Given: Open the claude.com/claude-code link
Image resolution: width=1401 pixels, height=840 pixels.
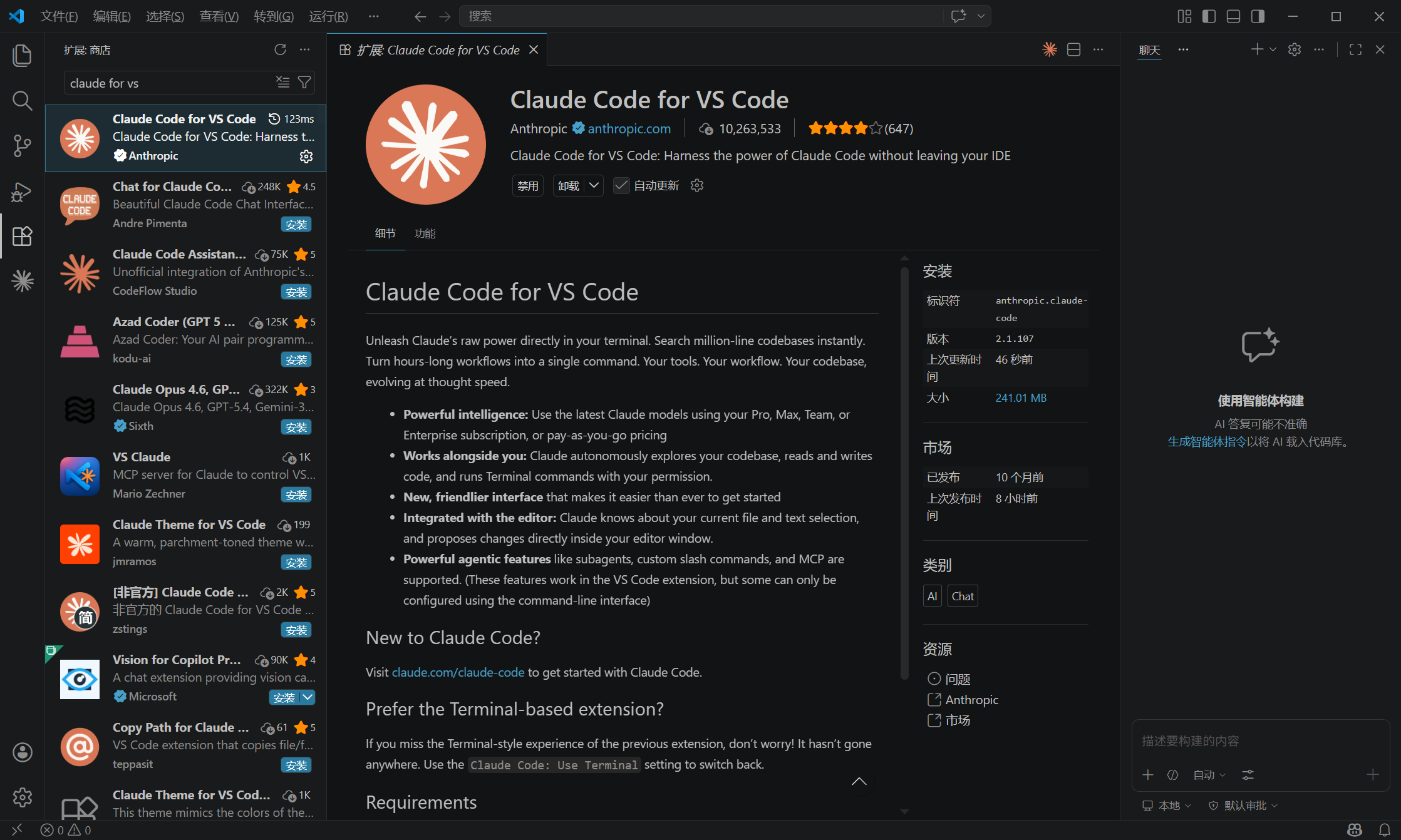Looking at the screenshot, I should tap(458, 672).
